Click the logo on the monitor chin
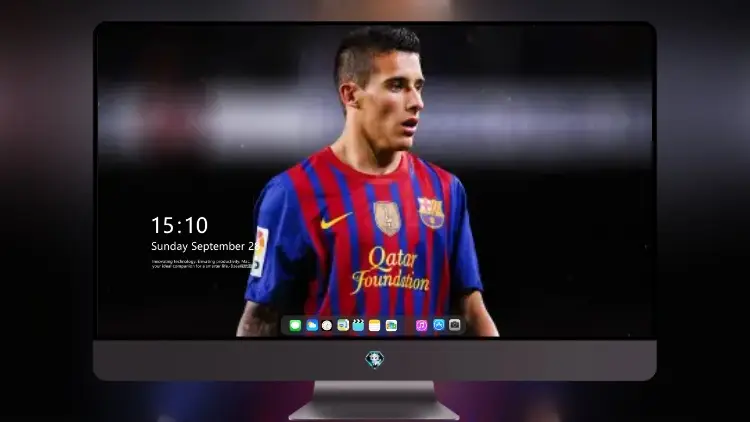Image resolution: width=750 pixels, height=422 pixels. (375, 360)
